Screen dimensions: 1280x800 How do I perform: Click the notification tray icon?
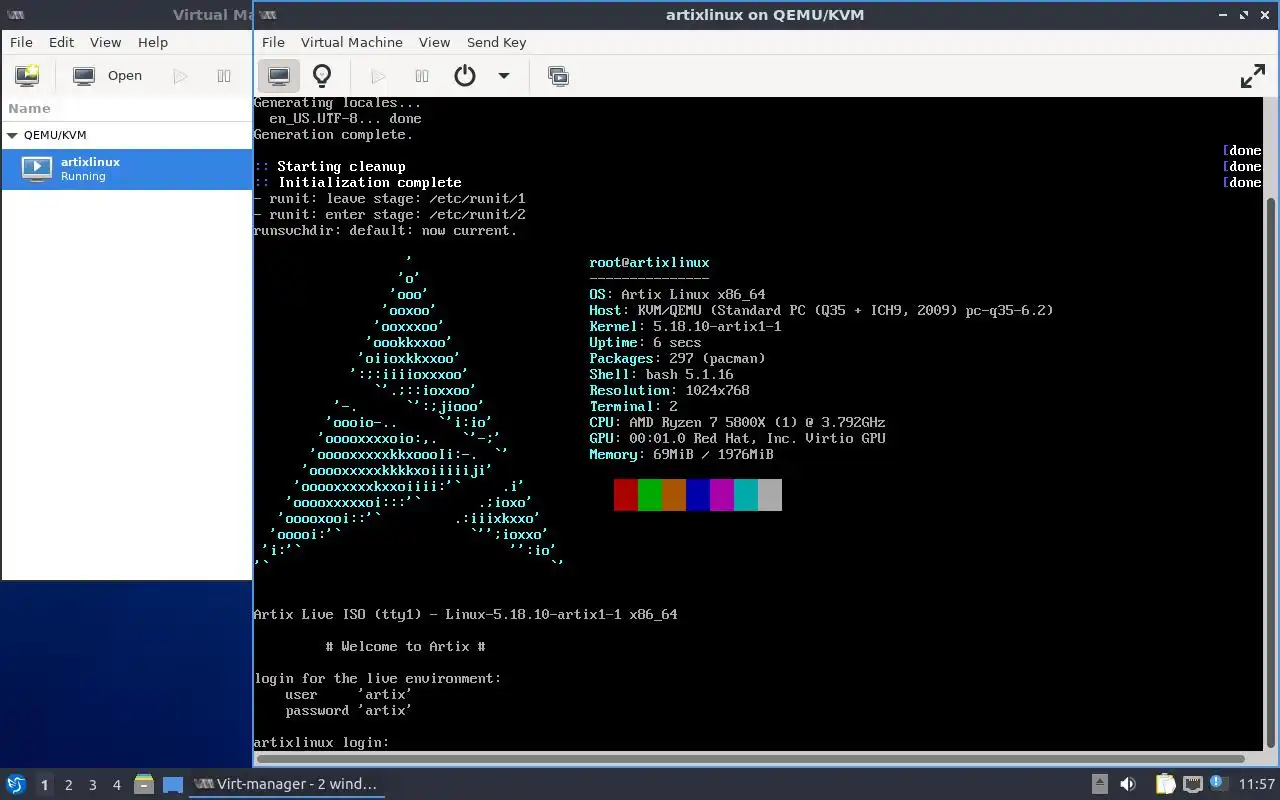[1219, 784]
